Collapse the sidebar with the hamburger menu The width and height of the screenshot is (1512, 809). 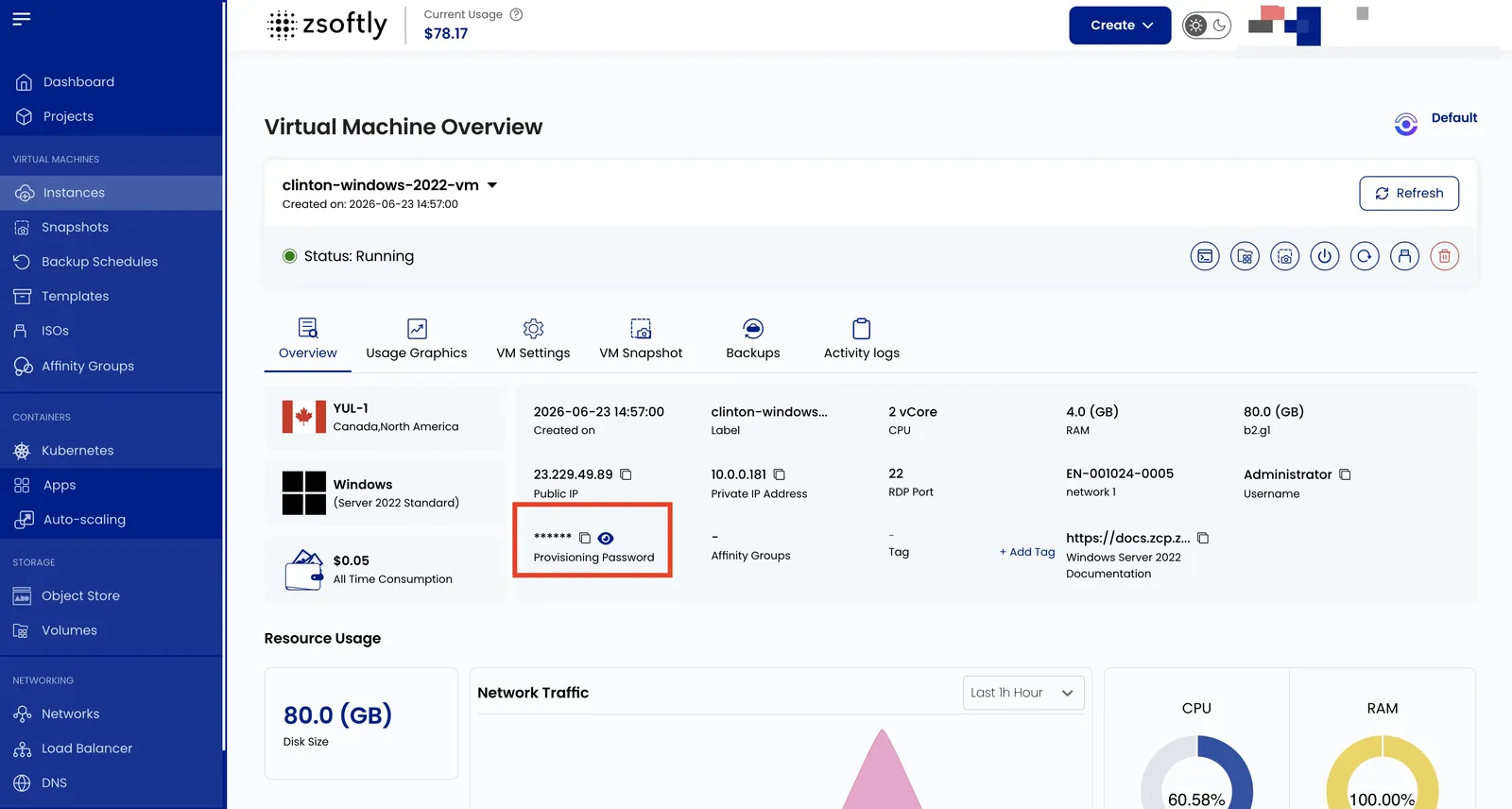pyautogui.click(x=22, y=19)
